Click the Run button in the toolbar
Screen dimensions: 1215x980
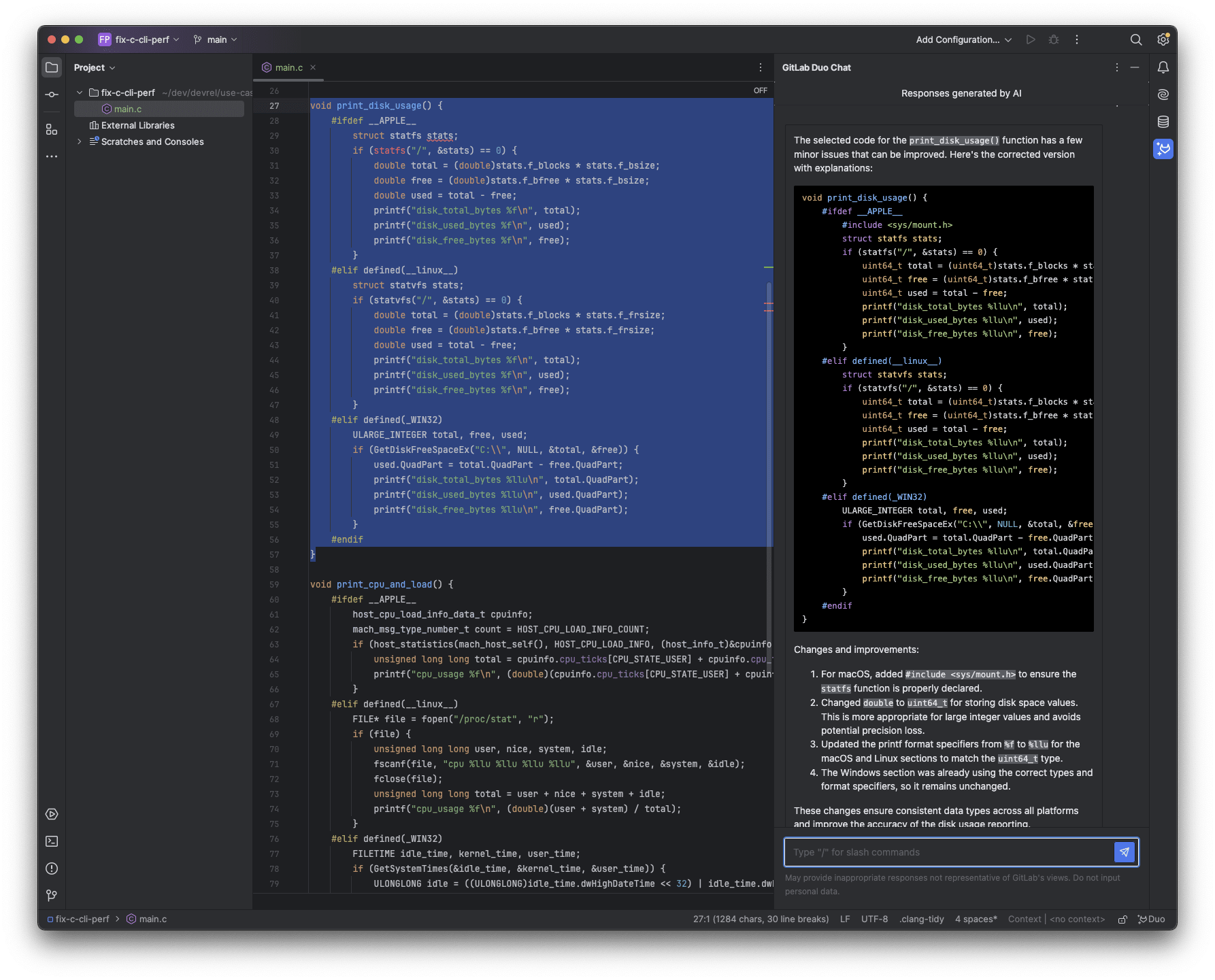point(1031,39)
